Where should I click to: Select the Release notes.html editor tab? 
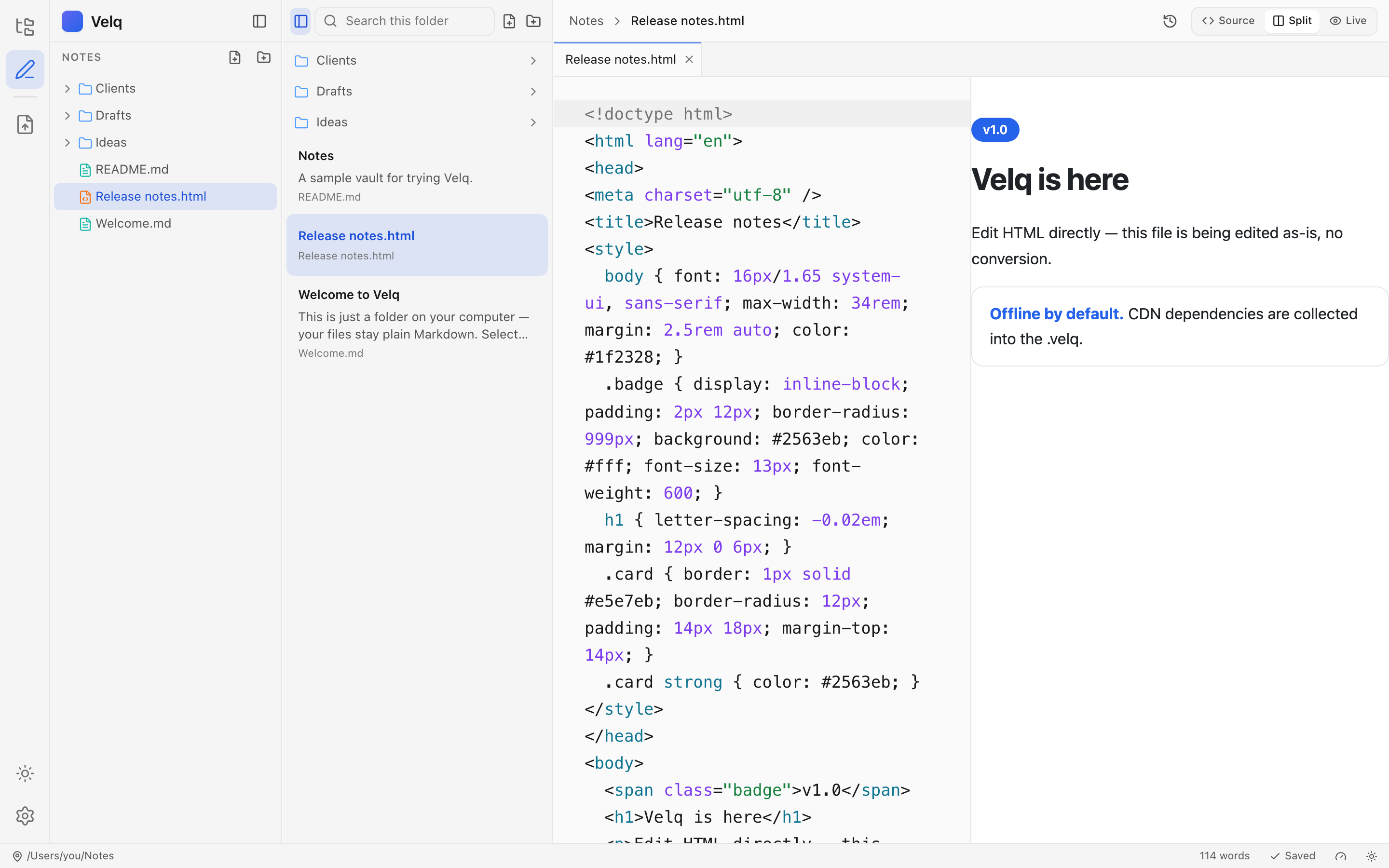pyautogui.click(x=627, y=60)
